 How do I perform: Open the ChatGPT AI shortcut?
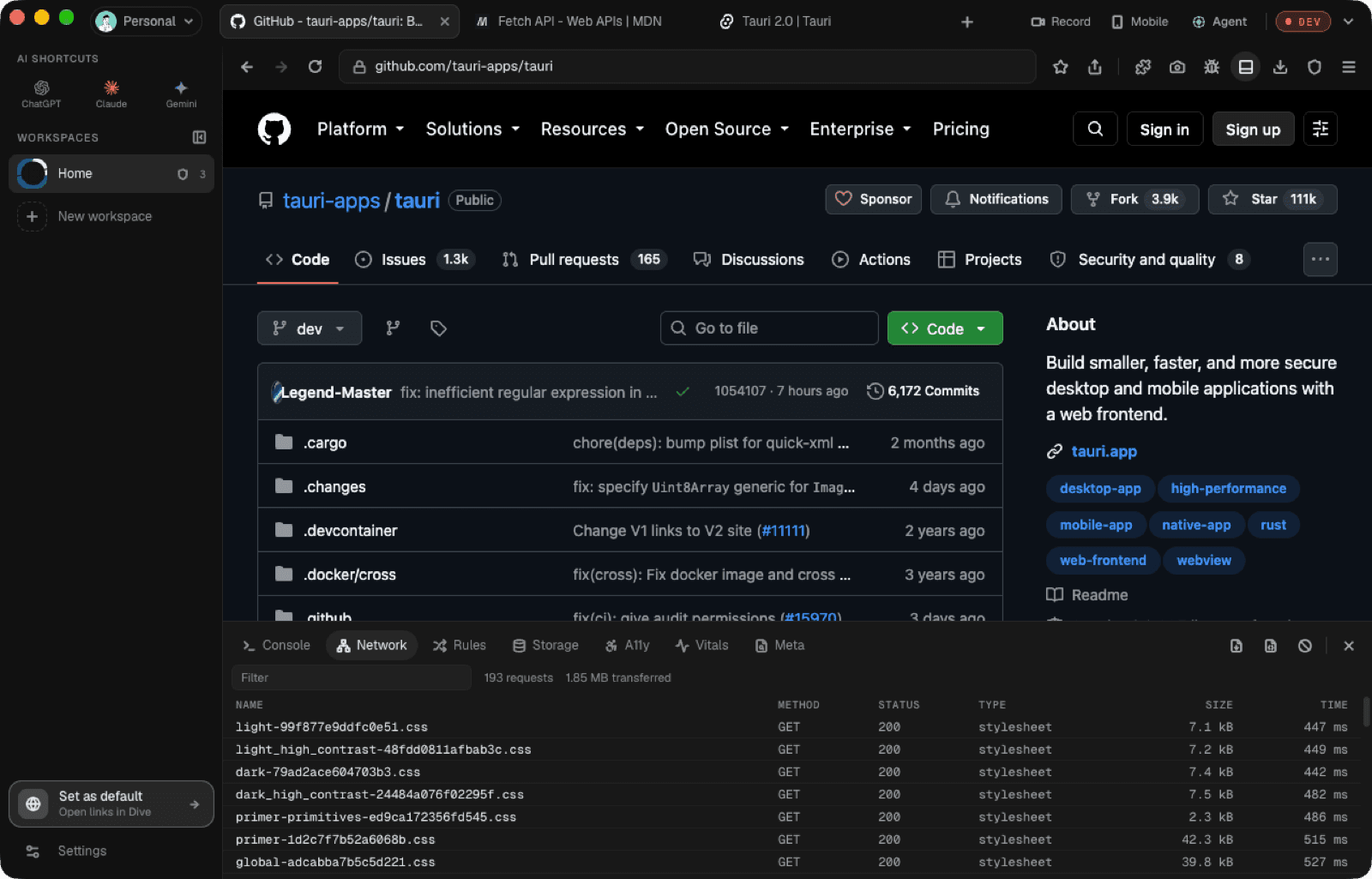pyautogui.click(x=41, y=93)
